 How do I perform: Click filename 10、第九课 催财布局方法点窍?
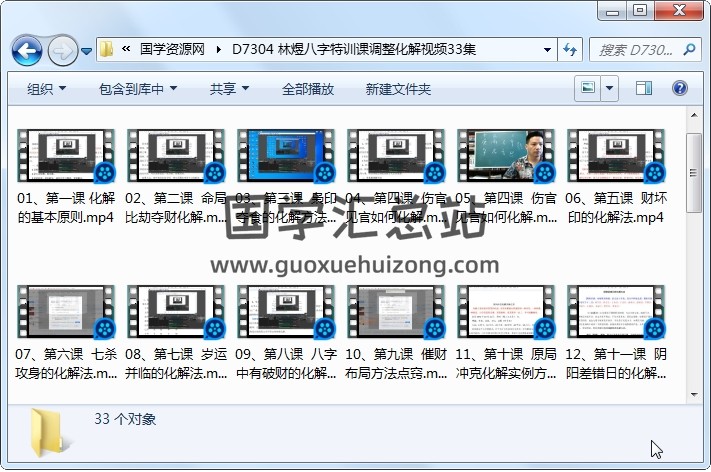click(396, 364)
